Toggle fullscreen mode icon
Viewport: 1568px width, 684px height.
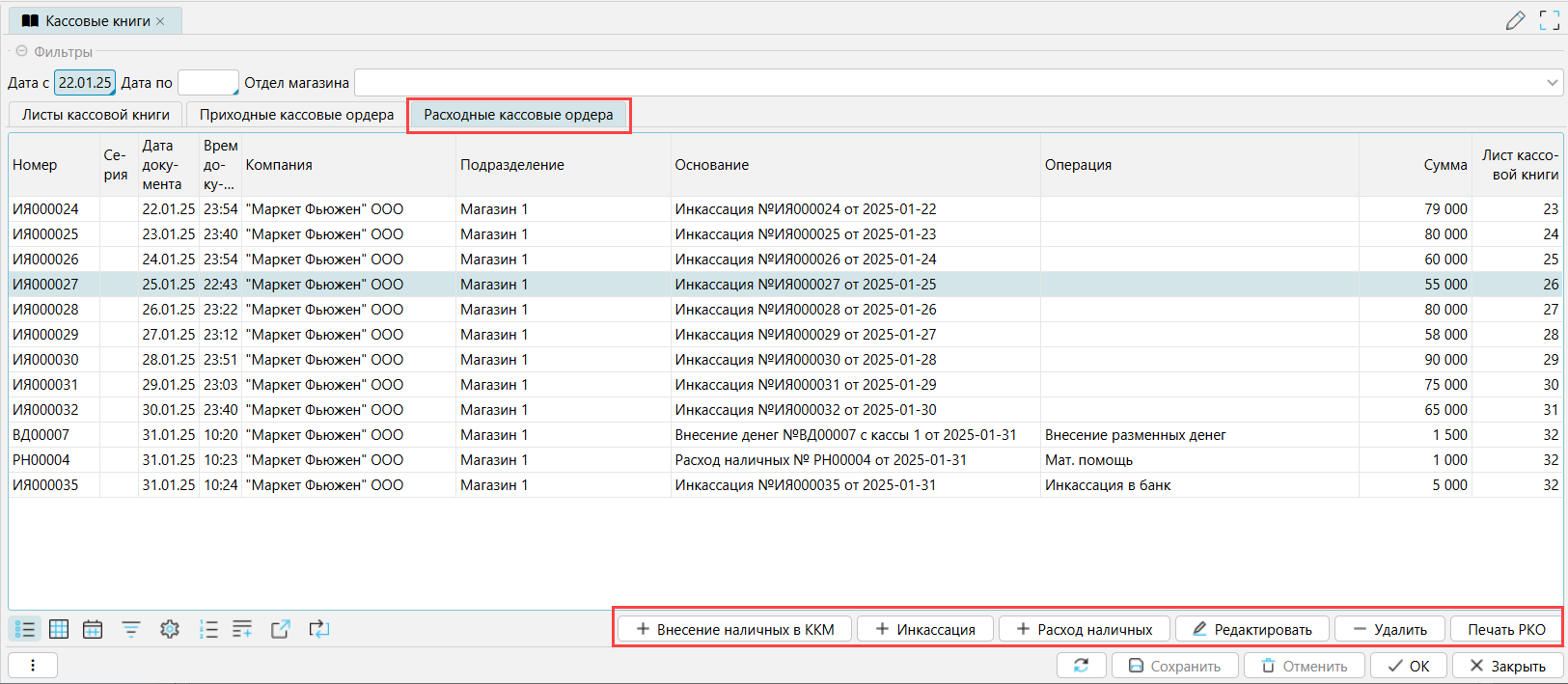1550,20
